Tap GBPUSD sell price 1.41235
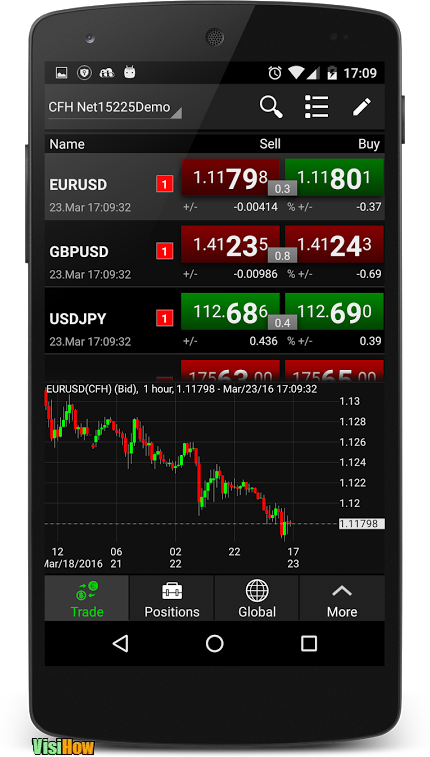Screen dimensions: 430x757 point(230,244)
